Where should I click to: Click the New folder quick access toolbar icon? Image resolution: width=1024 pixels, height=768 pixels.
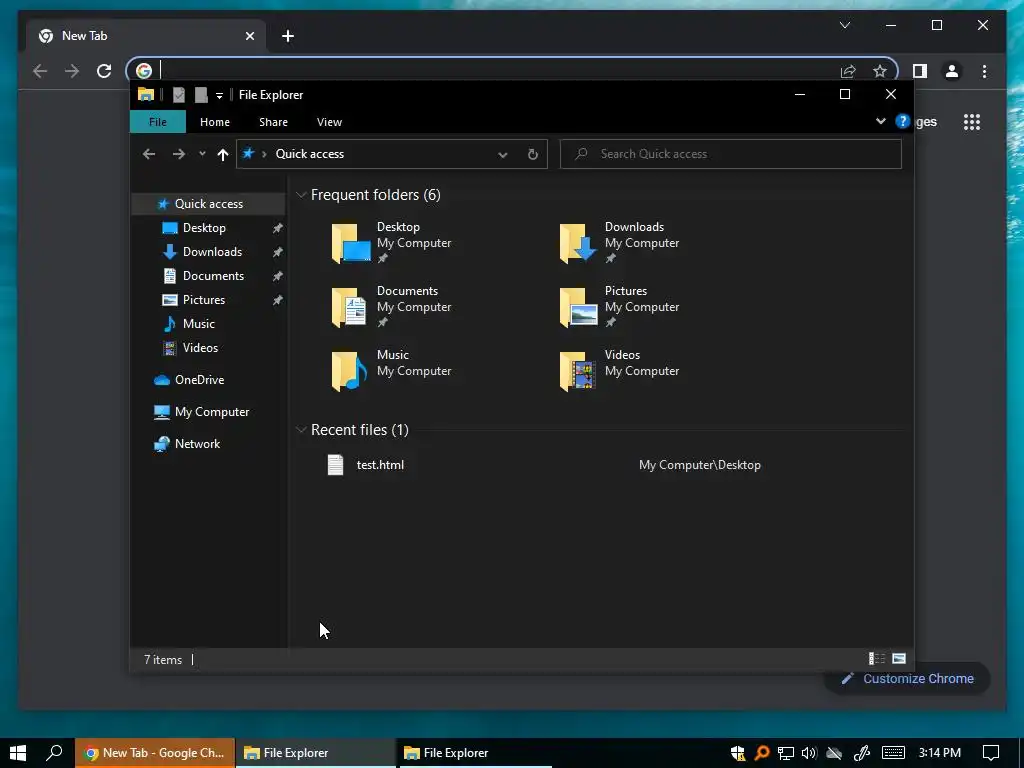pos(201,95)
